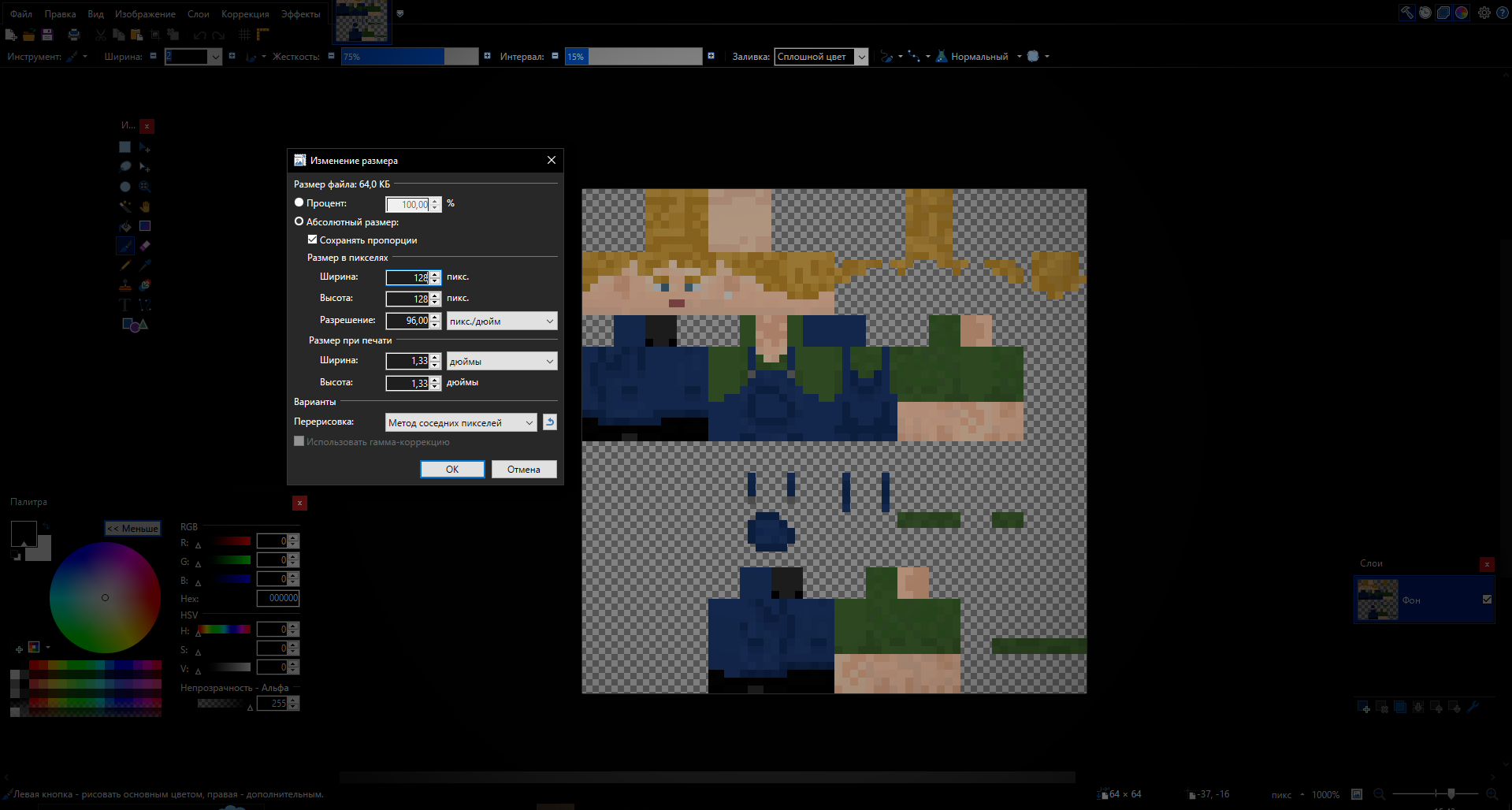
Task: Select the Magic Wand tool
Action: [x=124, y=206]
